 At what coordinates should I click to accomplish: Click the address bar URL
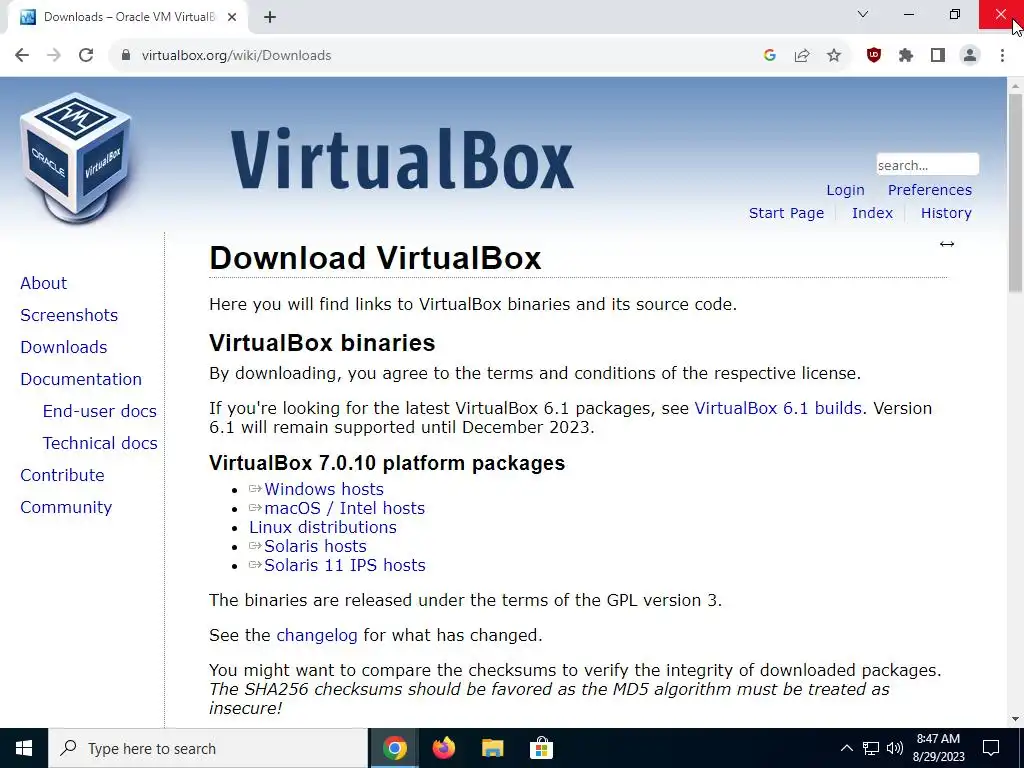pos(236,56)
